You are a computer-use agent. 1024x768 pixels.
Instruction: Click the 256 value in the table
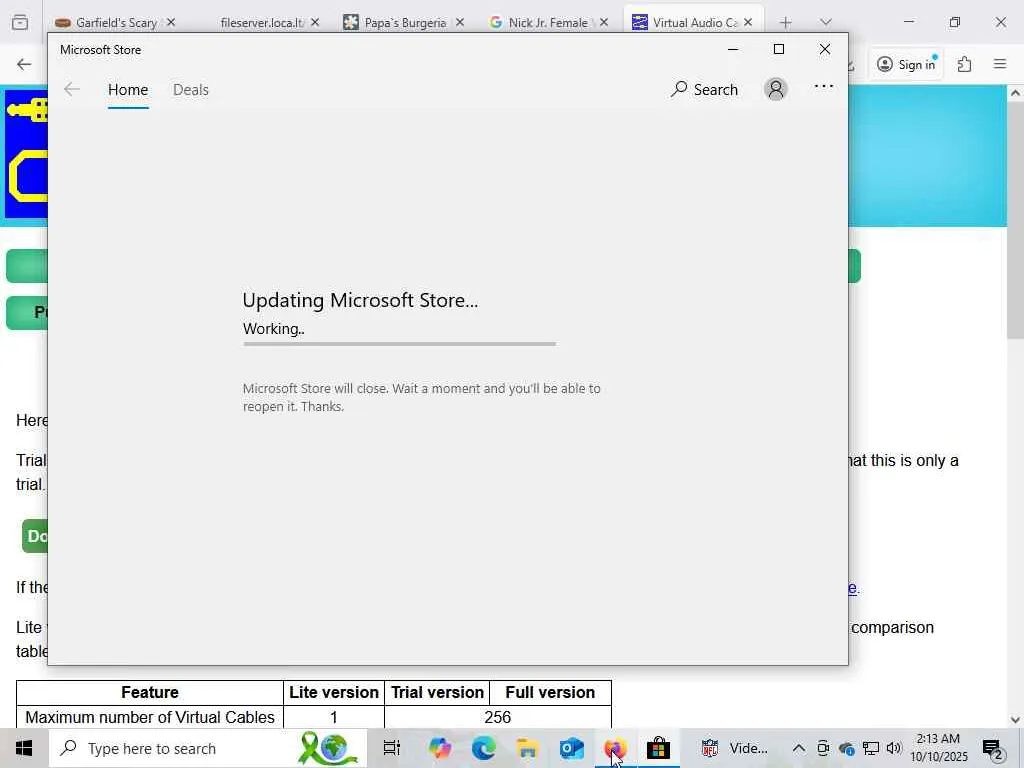click(498, 717)
